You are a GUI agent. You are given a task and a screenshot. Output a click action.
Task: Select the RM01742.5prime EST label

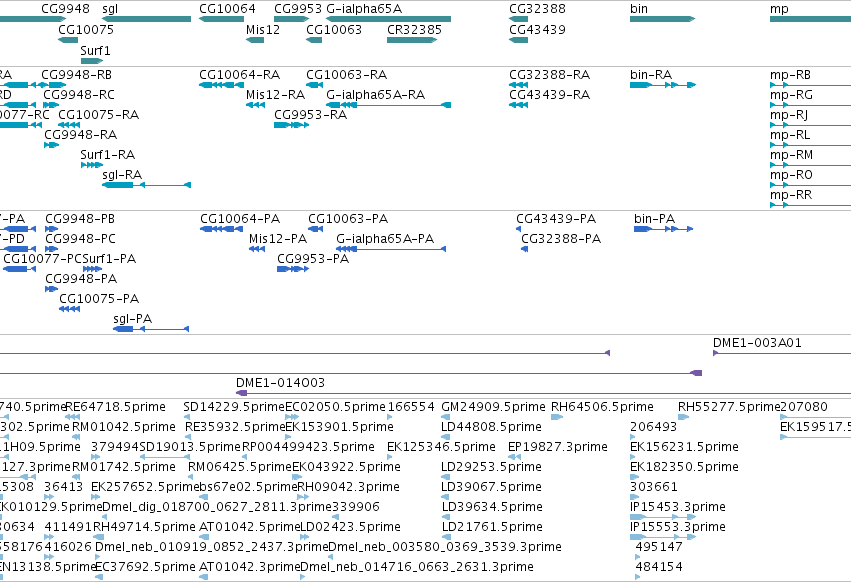point(124,467)
